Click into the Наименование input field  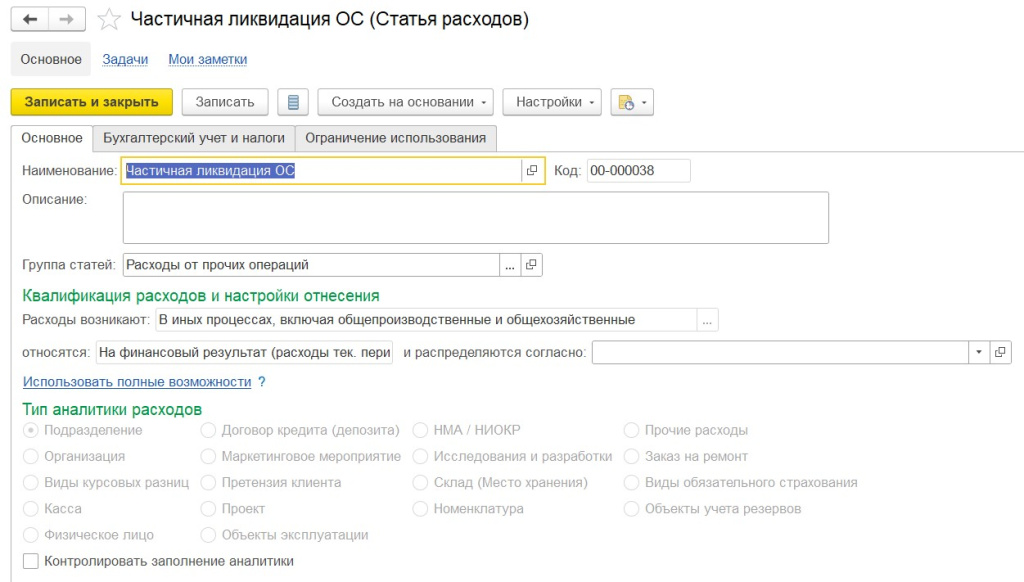click(322, 170)
